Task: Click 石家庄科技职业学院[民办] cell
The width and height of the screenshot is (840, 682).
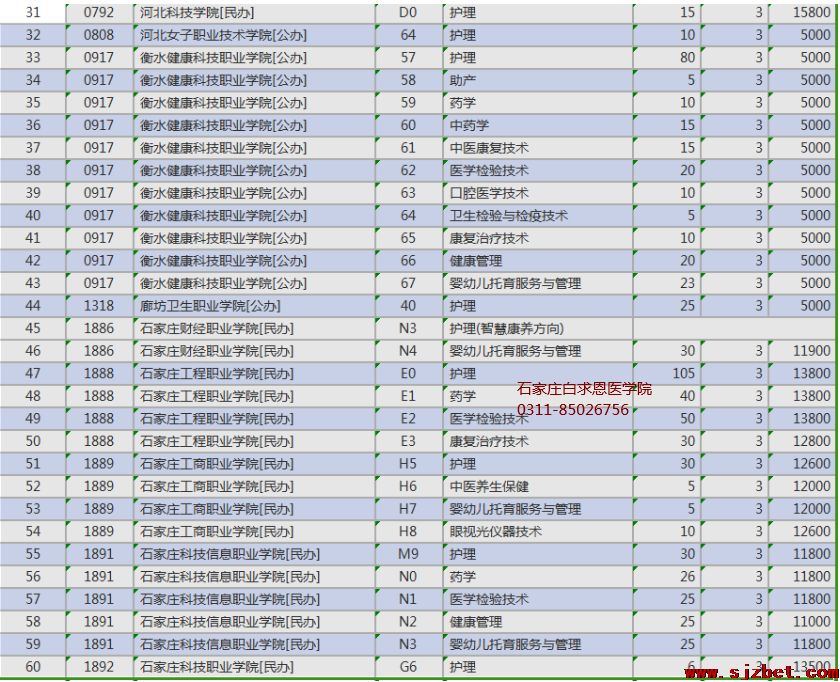Action: click(x=254, y=667)
